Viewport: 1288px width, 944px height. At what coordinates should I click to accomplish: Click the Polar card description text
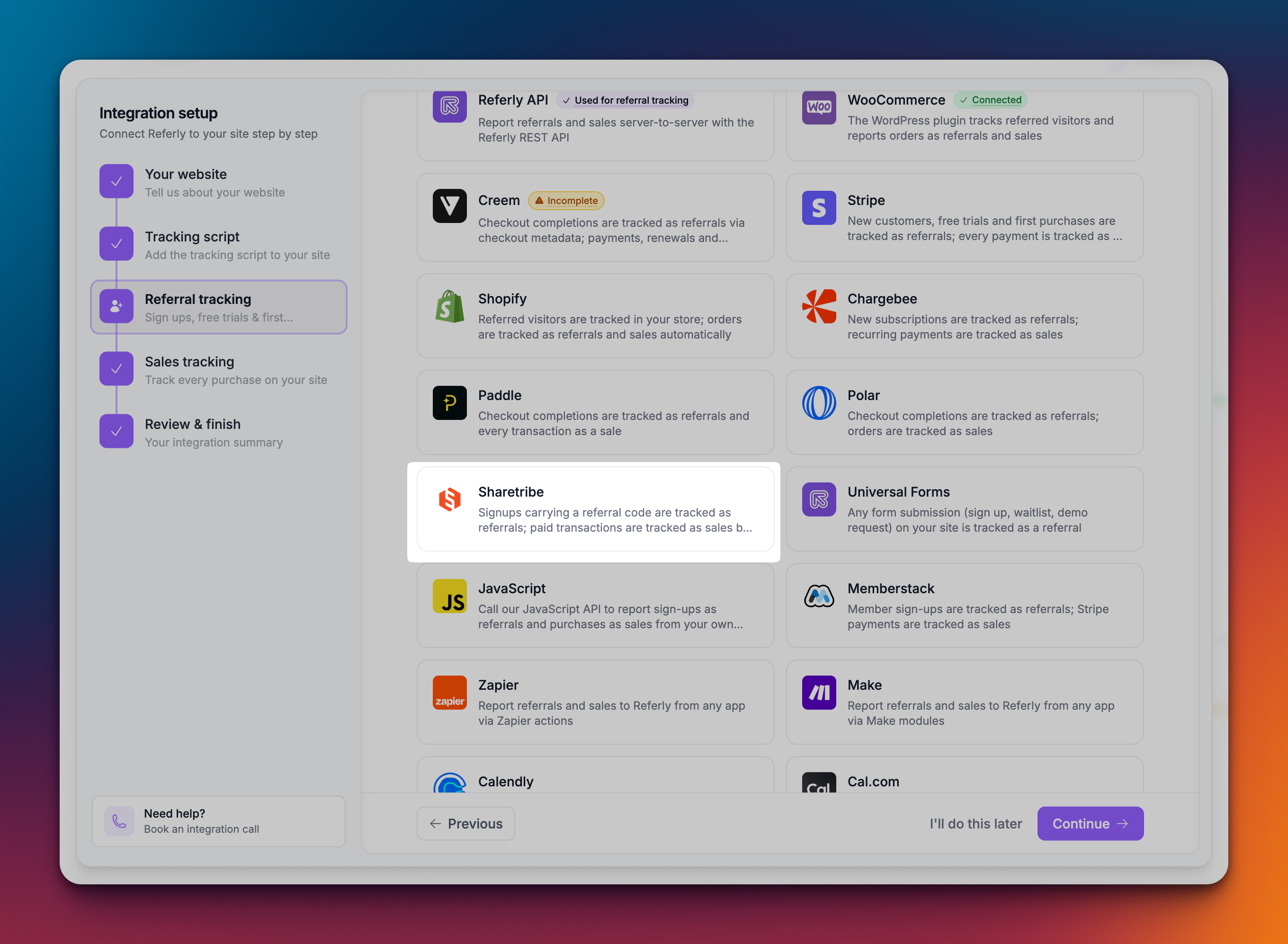[972, 423]
